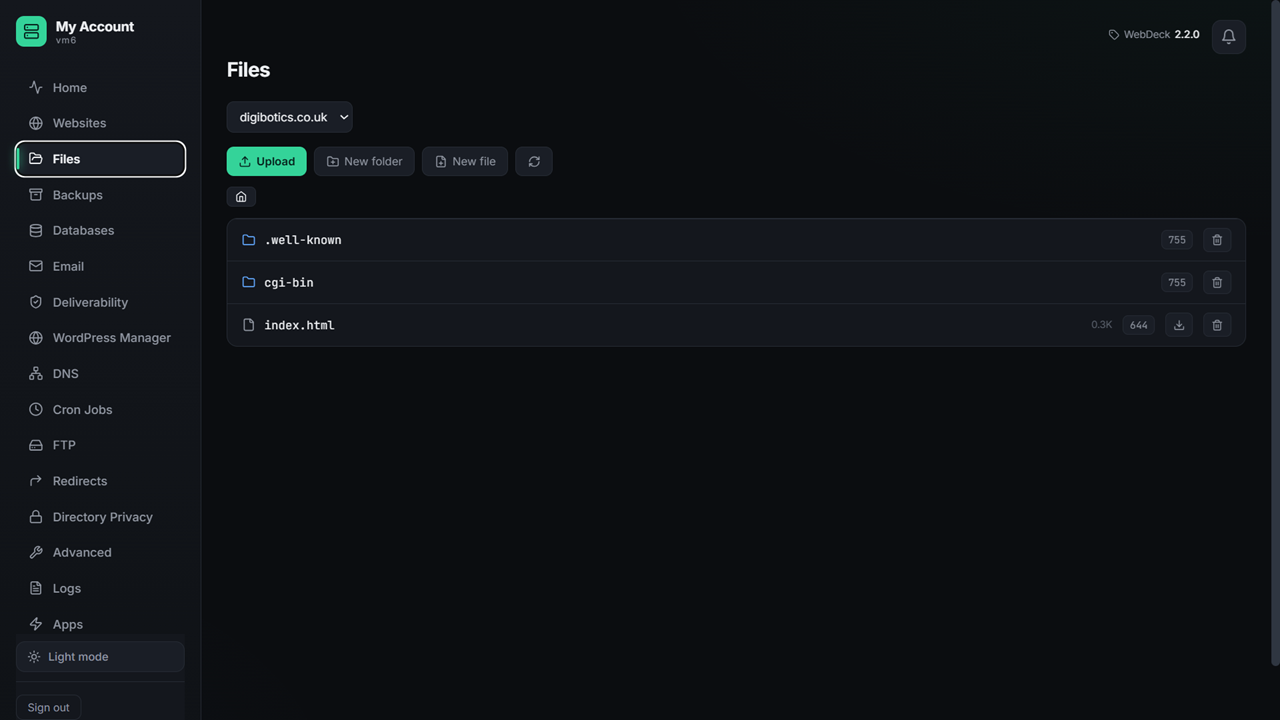
Task: Open Backups from the sidebar
Action: pos(100,195)
